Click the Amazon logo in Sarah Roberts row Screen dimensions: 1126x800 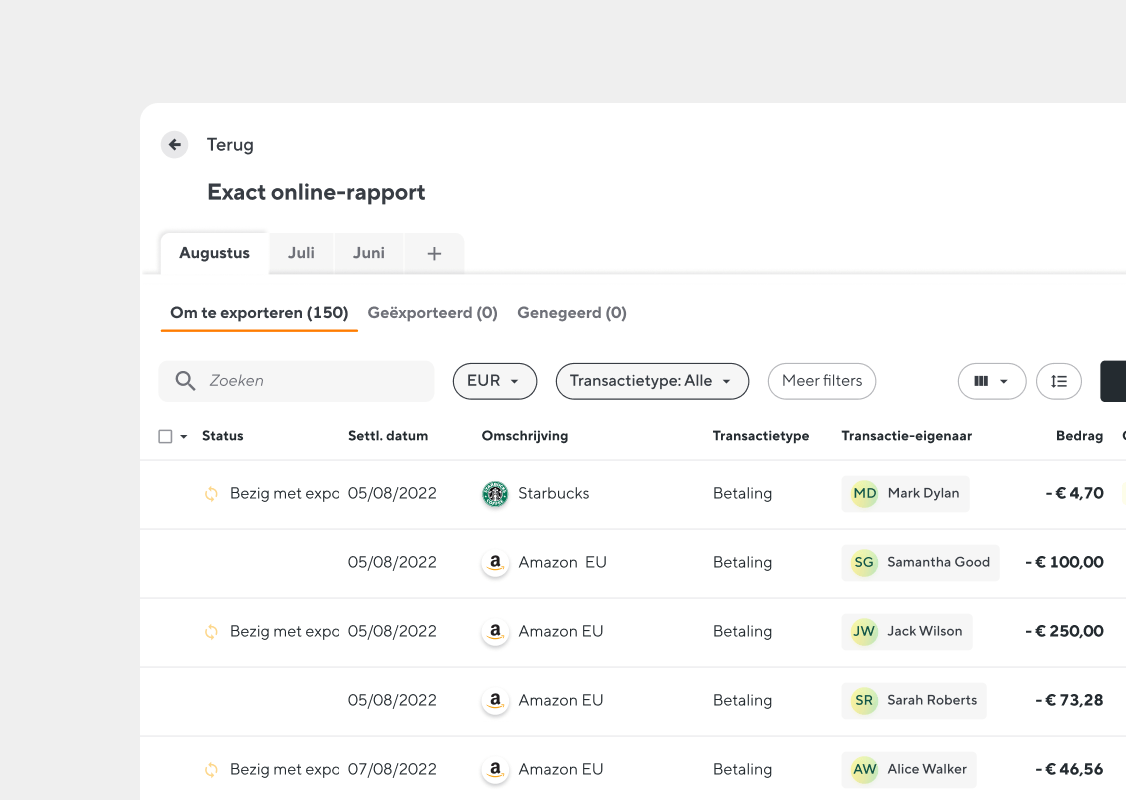(x=495, y=701)
